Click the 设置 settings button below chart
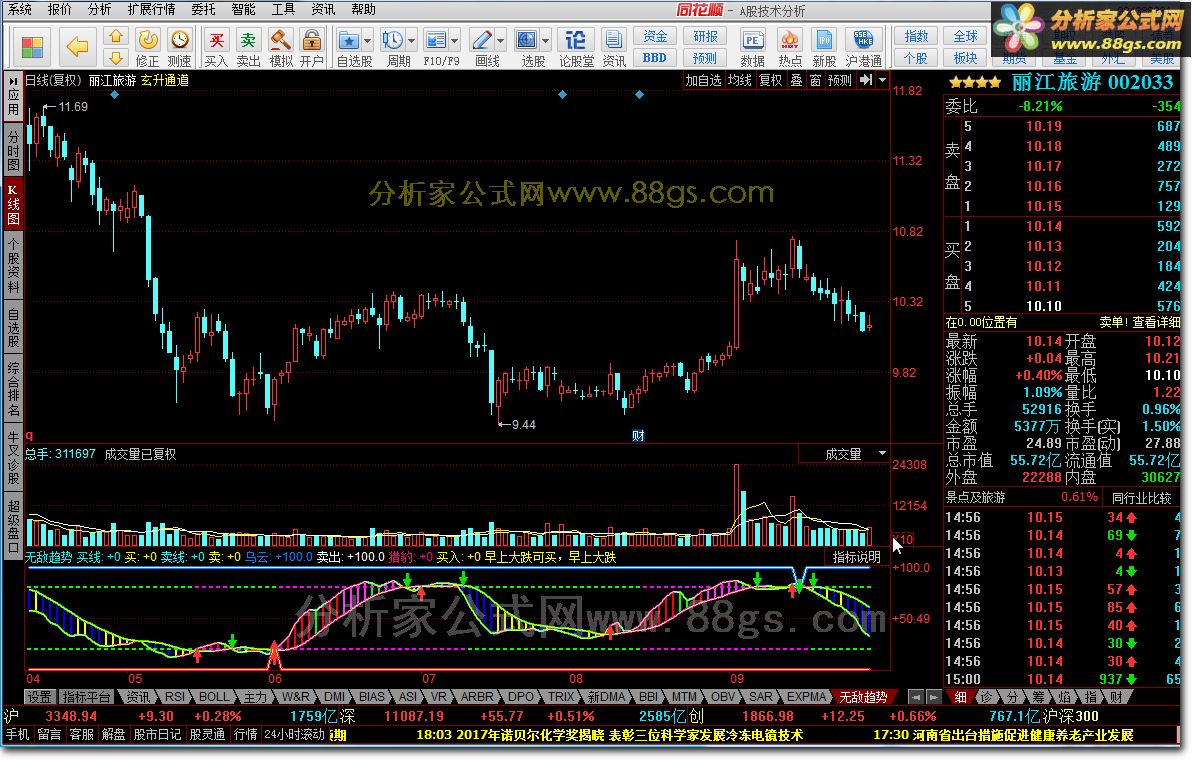 click(40, 697)
